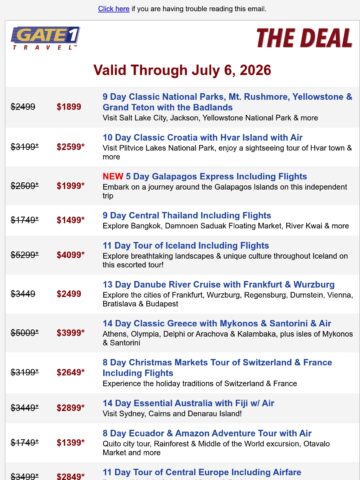
Task: Open 14 Day Classic Greece with Mykonos
Action: pos(217,323)
